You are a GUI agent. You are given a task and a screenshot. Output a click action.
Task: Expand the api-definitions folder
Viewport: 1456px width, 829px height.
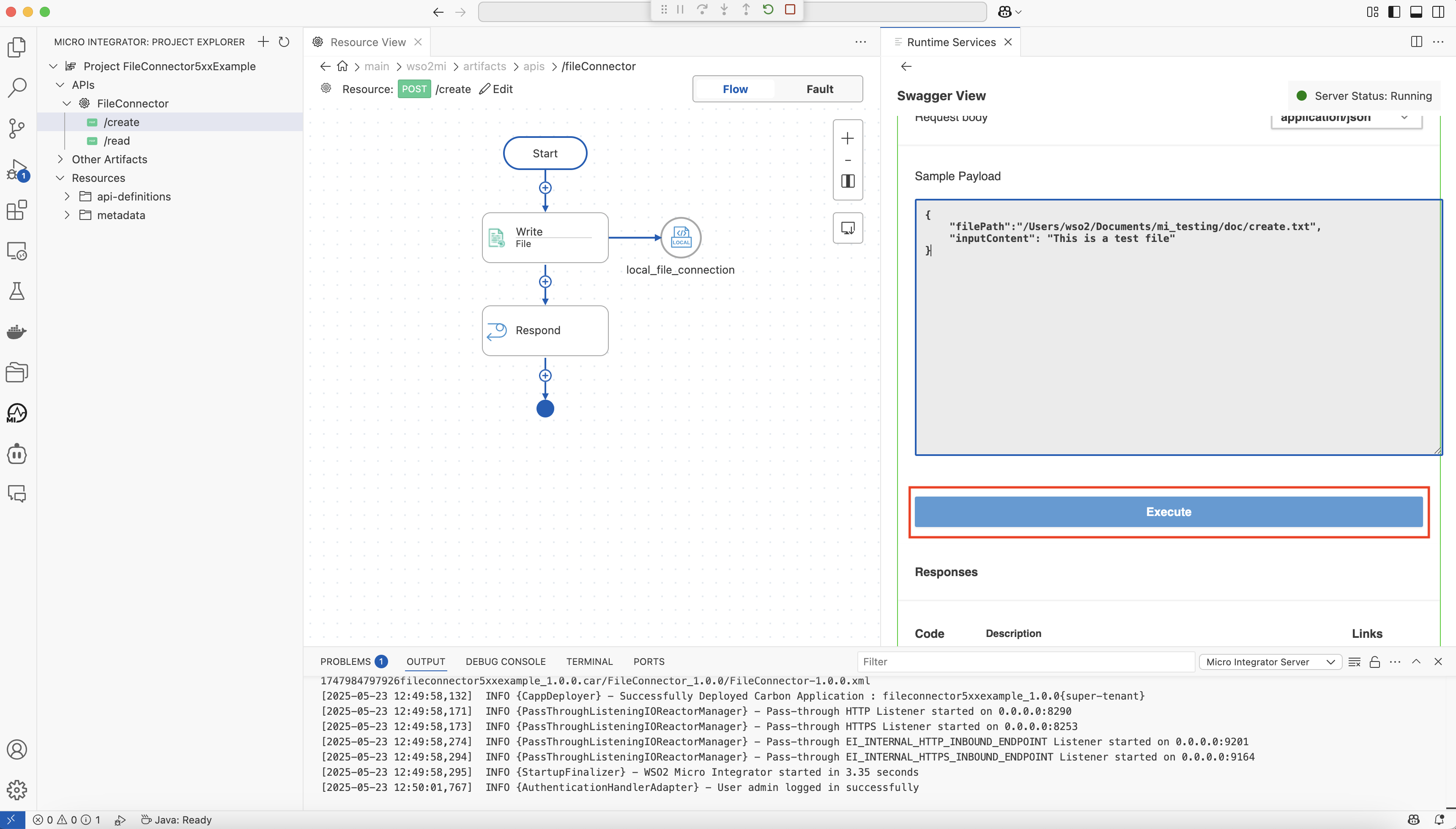point(66,196)
